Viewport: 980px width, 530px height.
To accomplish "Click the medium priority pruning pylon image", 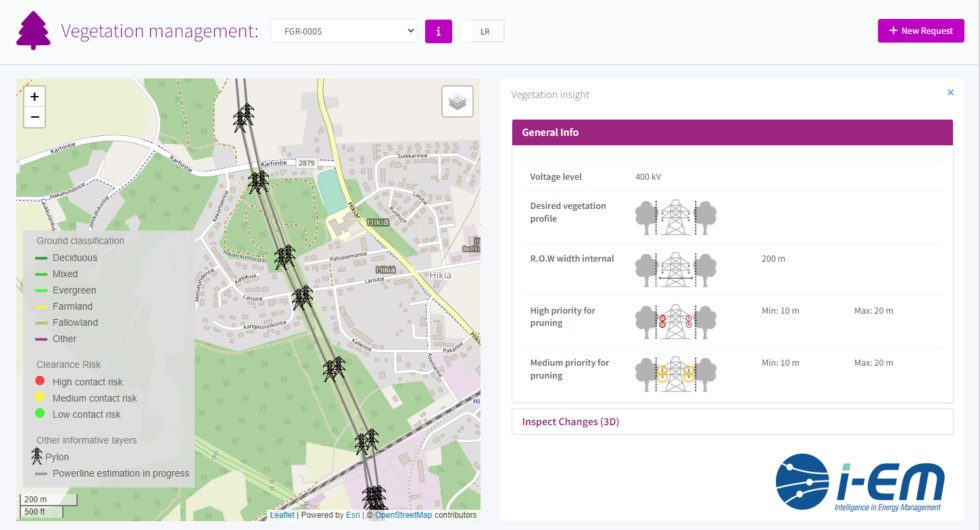I will (x=676, y=373).
